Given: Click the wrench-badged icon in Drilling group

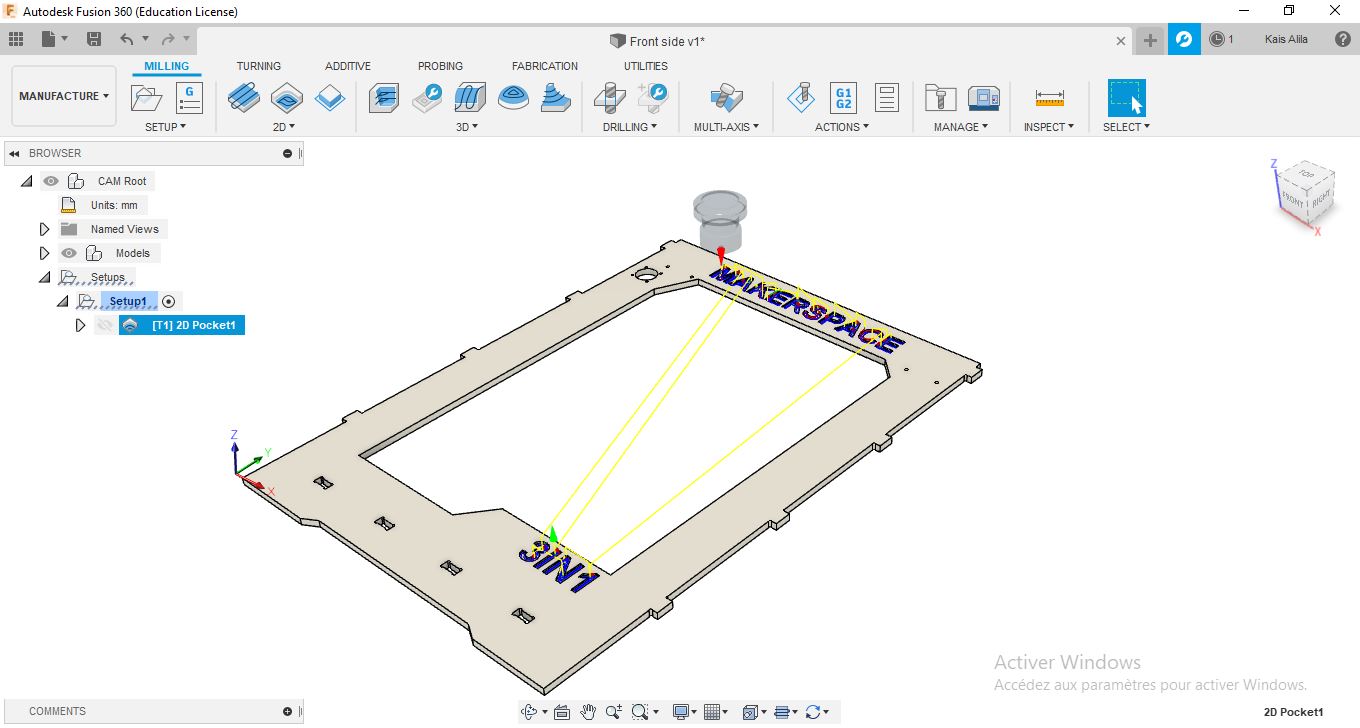Looking at the screenshot, I should (x=652, y=98).
